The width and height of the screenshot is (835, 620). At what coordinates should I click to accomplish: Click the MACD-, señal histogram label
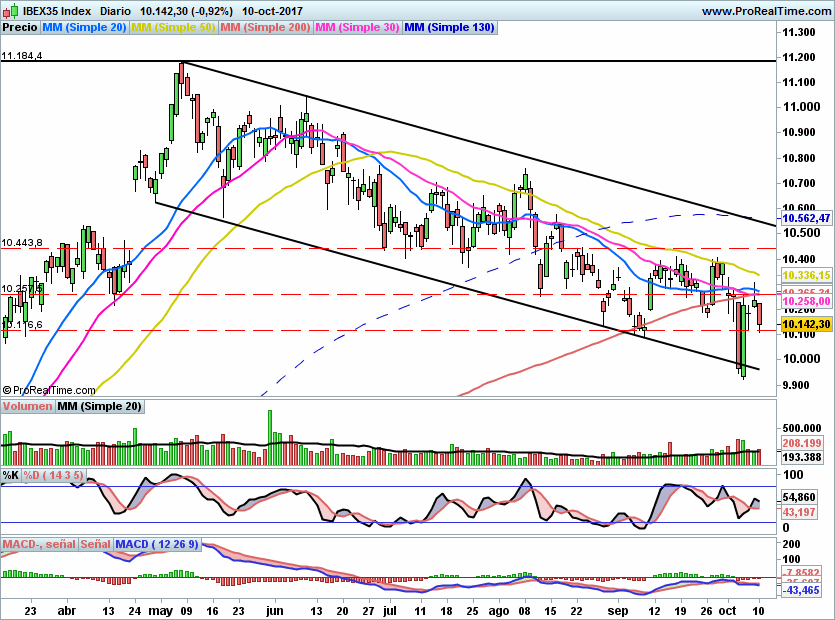(39, 544)
